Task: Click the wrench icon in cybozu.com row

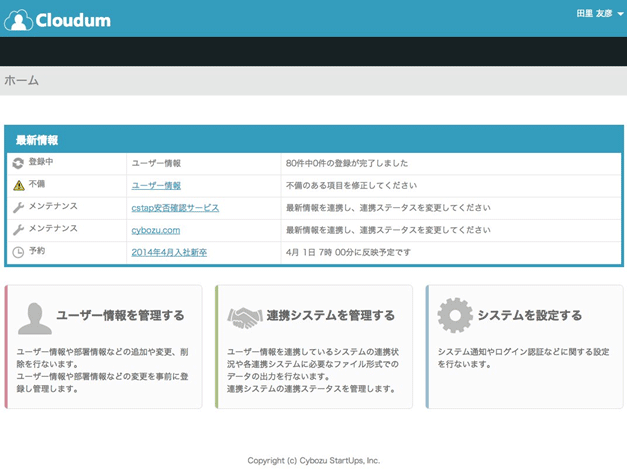Action: pyautogui.click(x=17, y=229)
